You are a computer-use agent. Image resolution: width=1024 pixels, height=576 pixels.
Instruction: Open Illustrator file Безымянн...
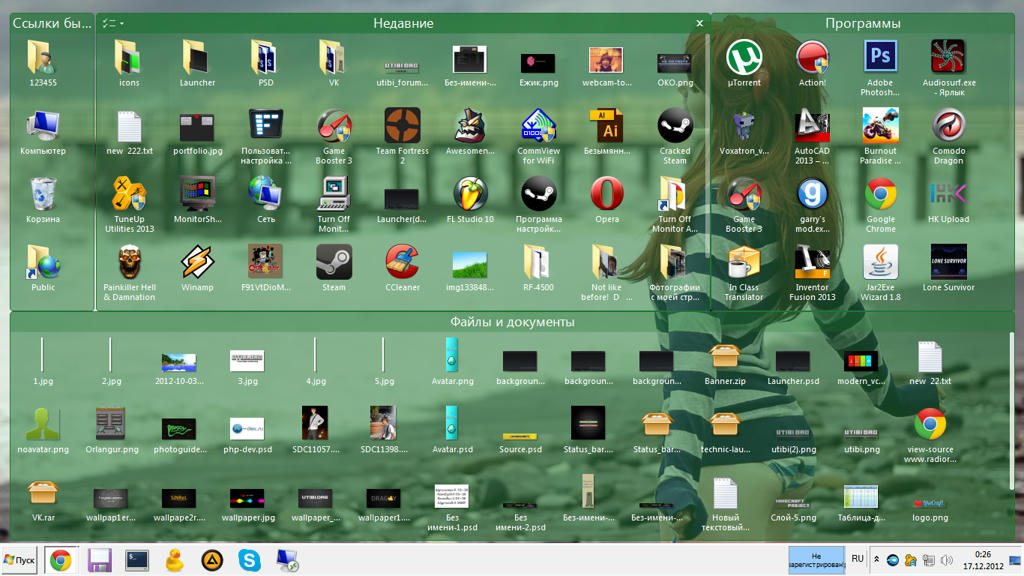point(607,131)
